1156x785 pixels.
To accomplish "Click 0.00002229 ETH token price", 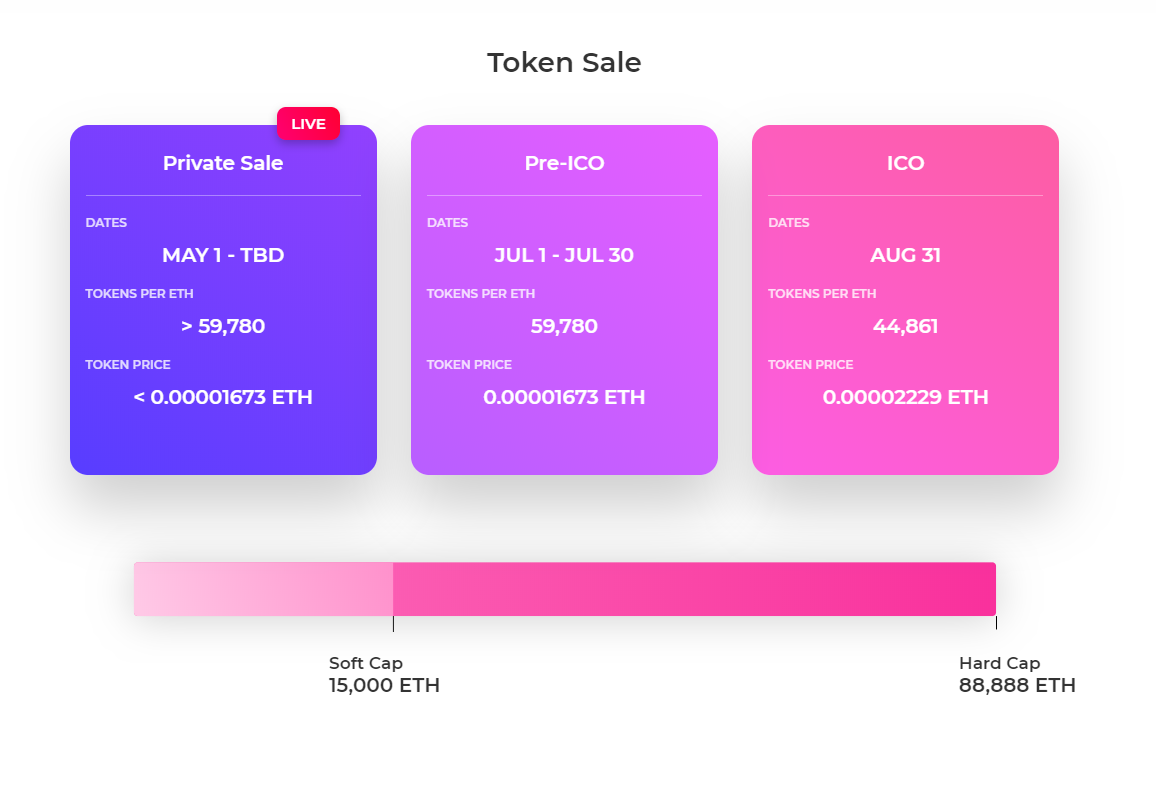I will pos(905,397).
